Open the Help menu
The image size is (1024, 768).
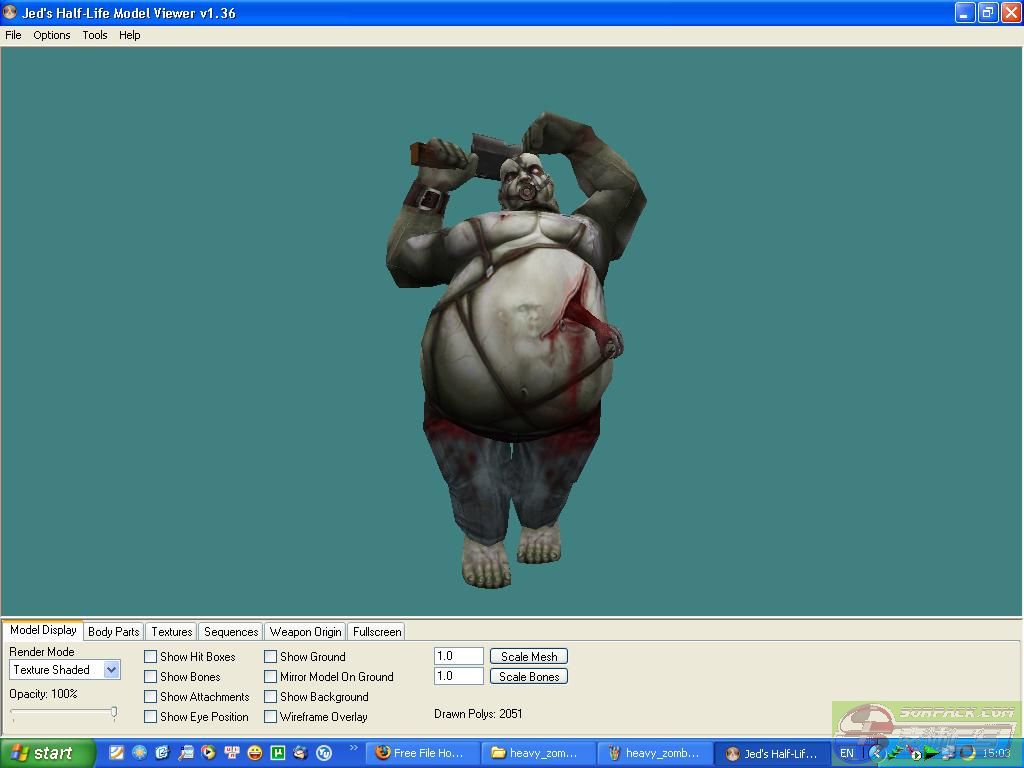[x=129, y=35]
